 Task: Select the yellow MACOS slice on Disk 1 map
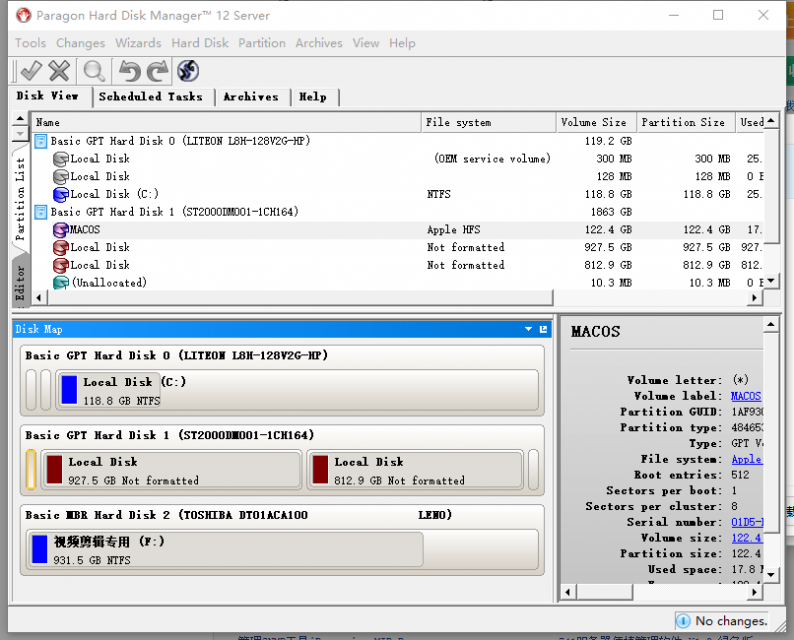(x=31, y=469)
